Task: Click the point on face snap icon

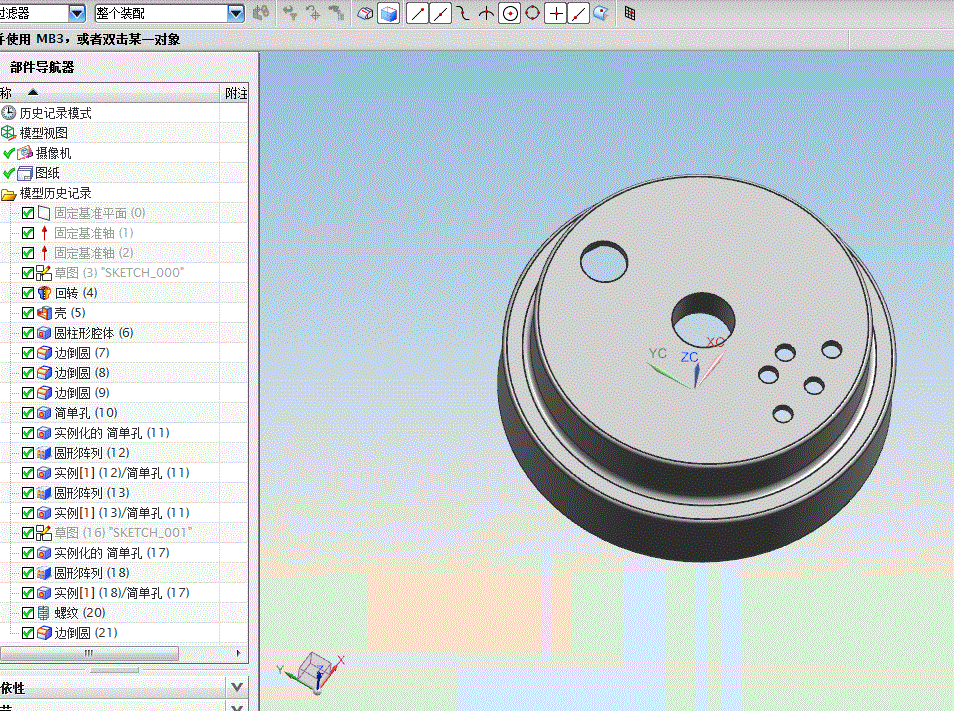Action: tap(601, 13)
